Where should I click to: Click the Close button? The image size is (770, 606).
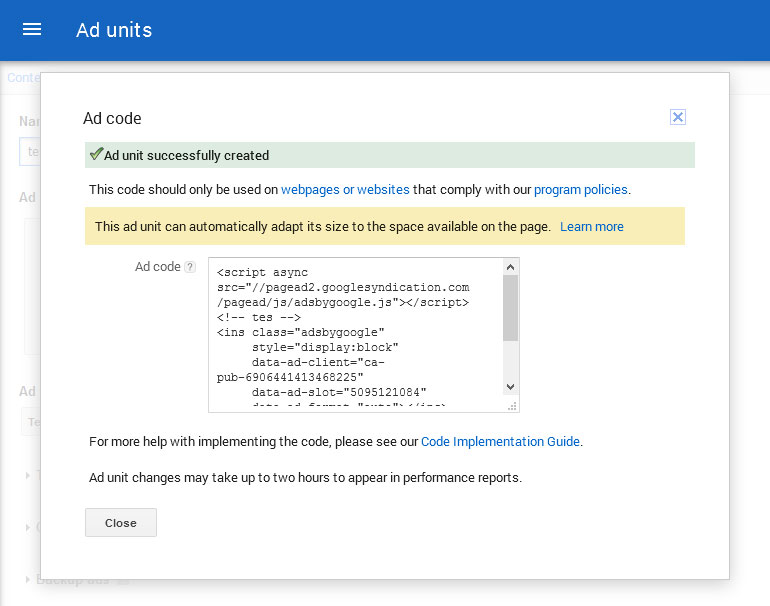(121, 523)
